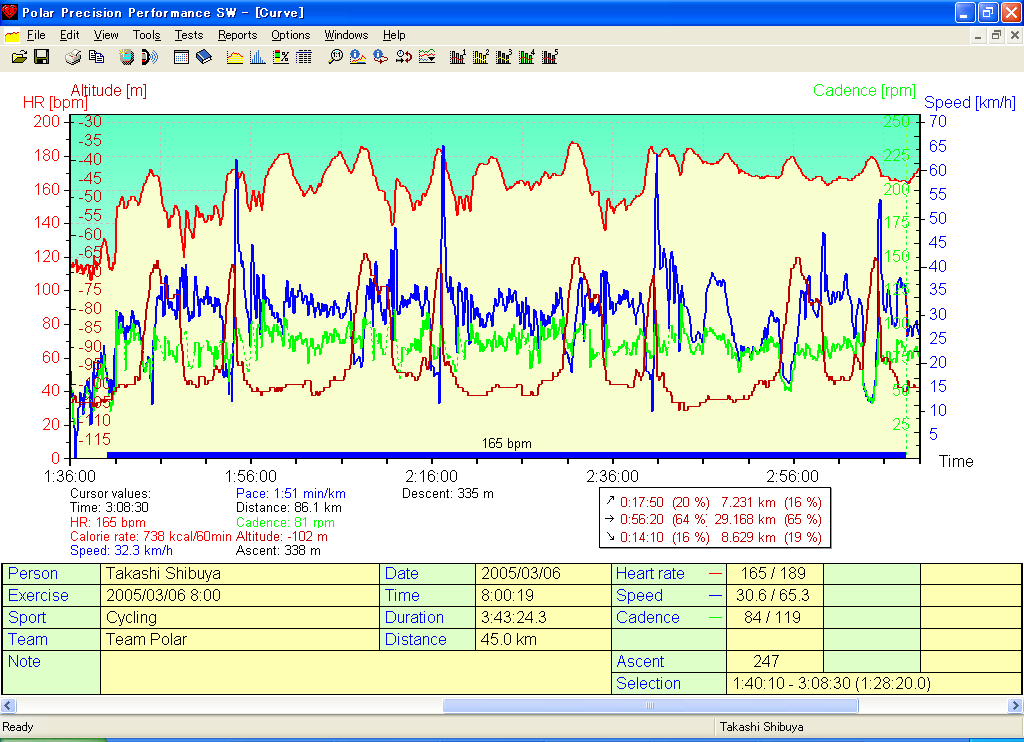Viewport: 1024px width, 742px height.
Task: Click the table list view icon
Action: click(304, 57)
